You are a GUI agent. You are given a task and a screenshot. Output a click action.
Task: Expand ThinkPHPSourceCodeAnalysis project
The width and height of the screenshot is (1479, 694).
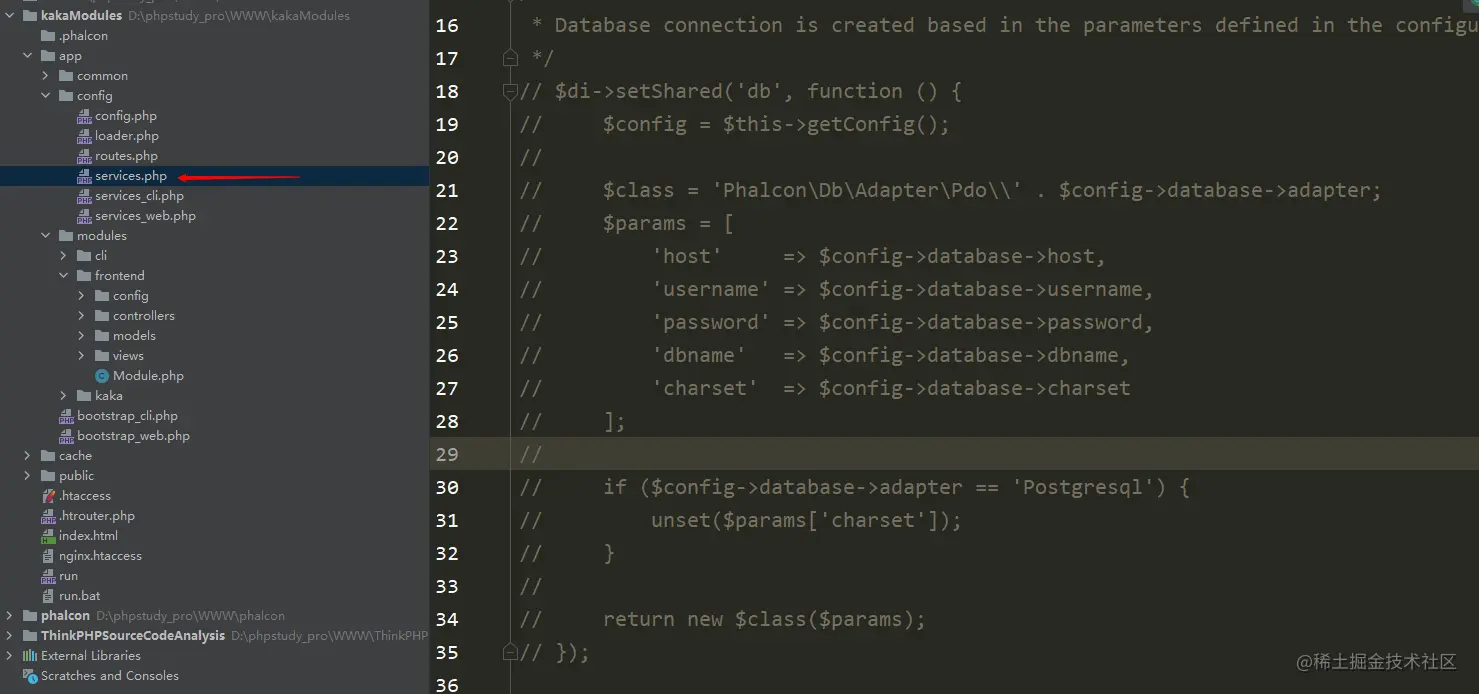click(10, 636)
